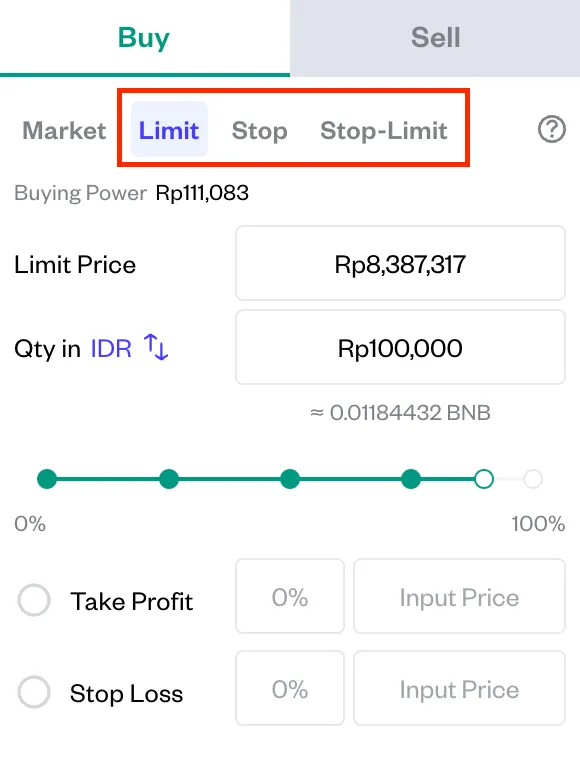This screenshot has width=580, height=783.
Task: Select the Stop-Limit order type
Action: point(384,131)
